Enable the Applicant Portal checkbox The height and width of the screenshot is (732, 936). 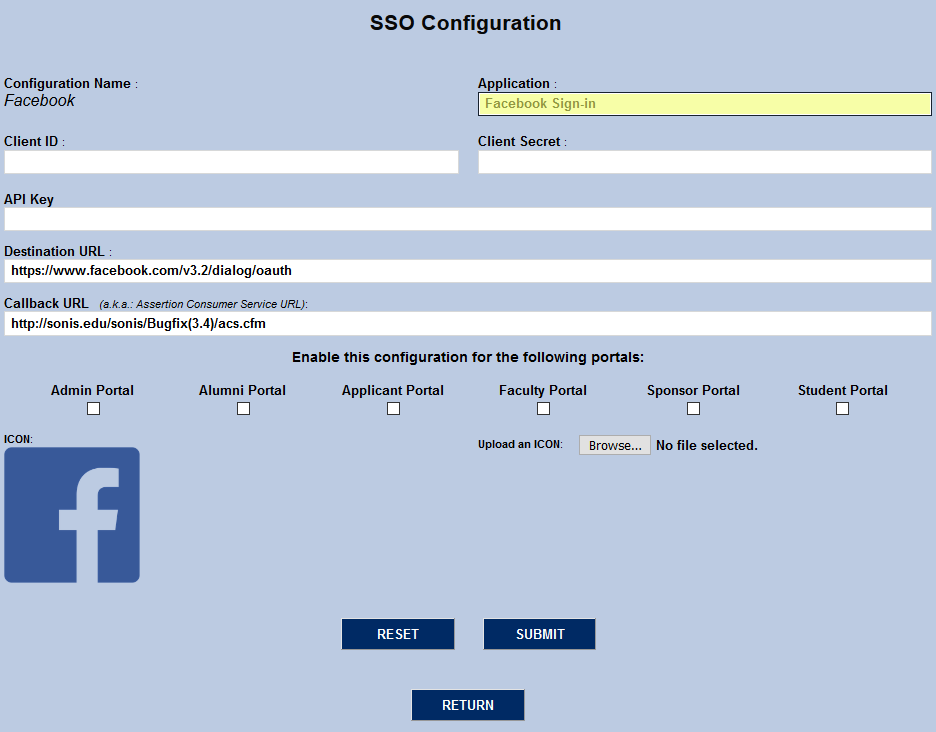pyautogui.click(x=393, y=408)
